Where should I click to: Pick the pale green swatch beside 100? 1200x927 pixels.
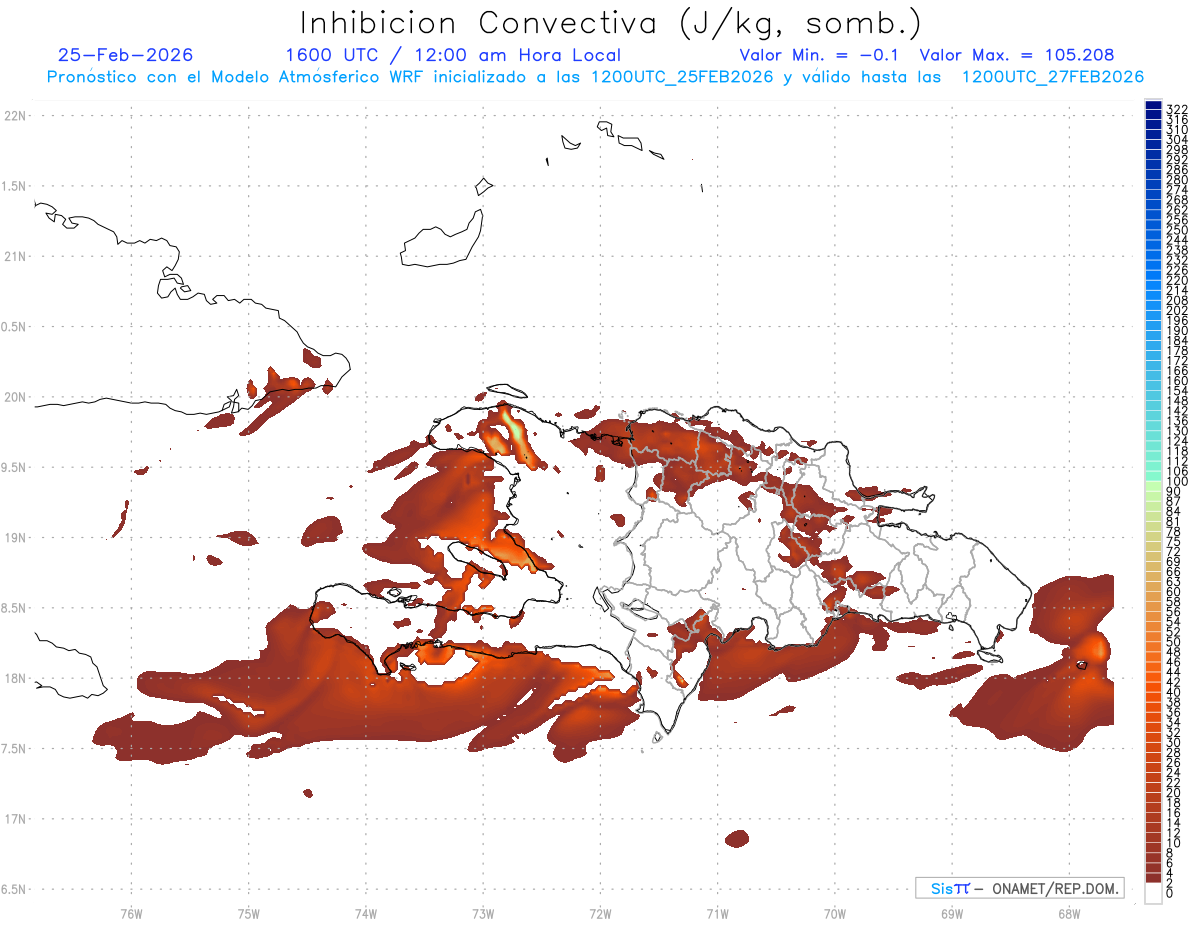tap(1154, 487)
